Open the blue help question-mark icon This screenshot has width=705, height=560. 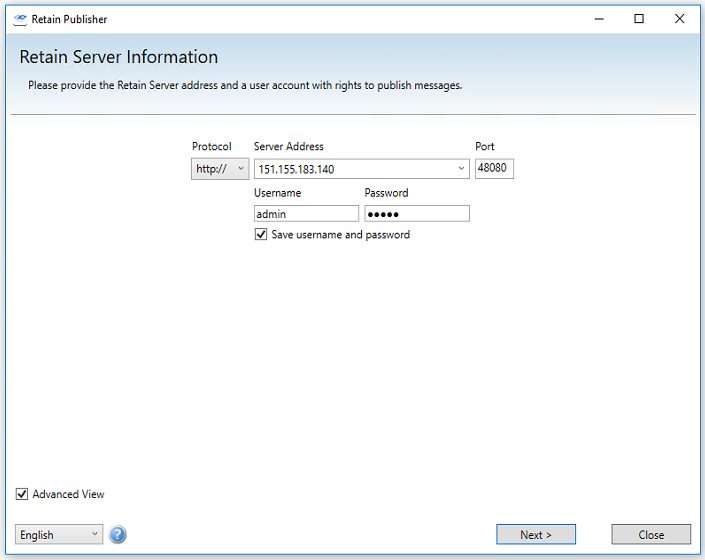[x=118, y=535]
